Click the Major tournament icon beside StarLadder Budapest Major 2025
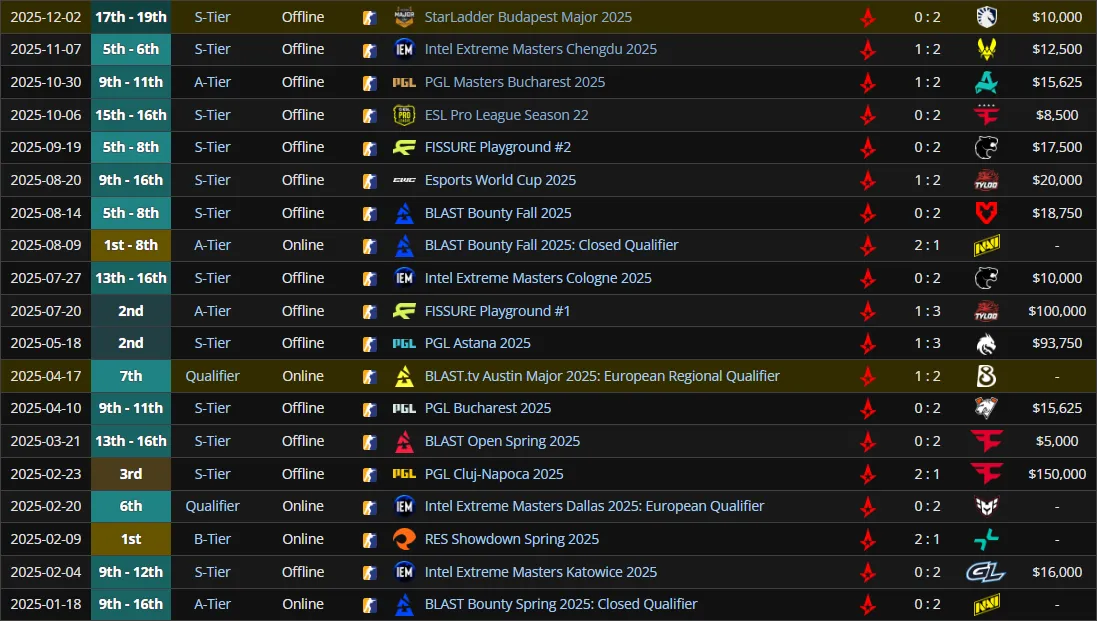This screenshot has height=621, width=1097. click(x=404, y=17)
